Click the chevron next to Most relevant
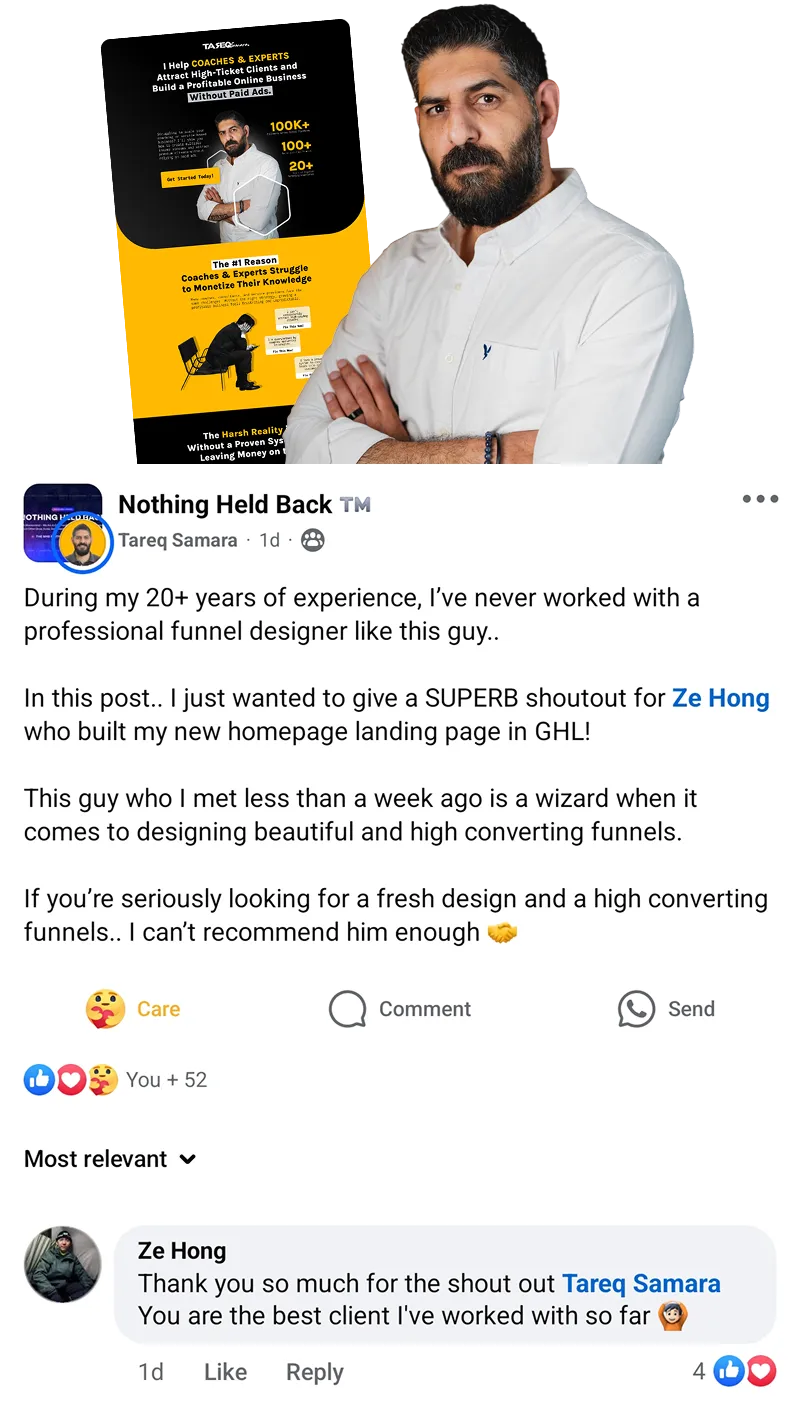Viewport: 800px width, 1408px height. [187, 1160]
